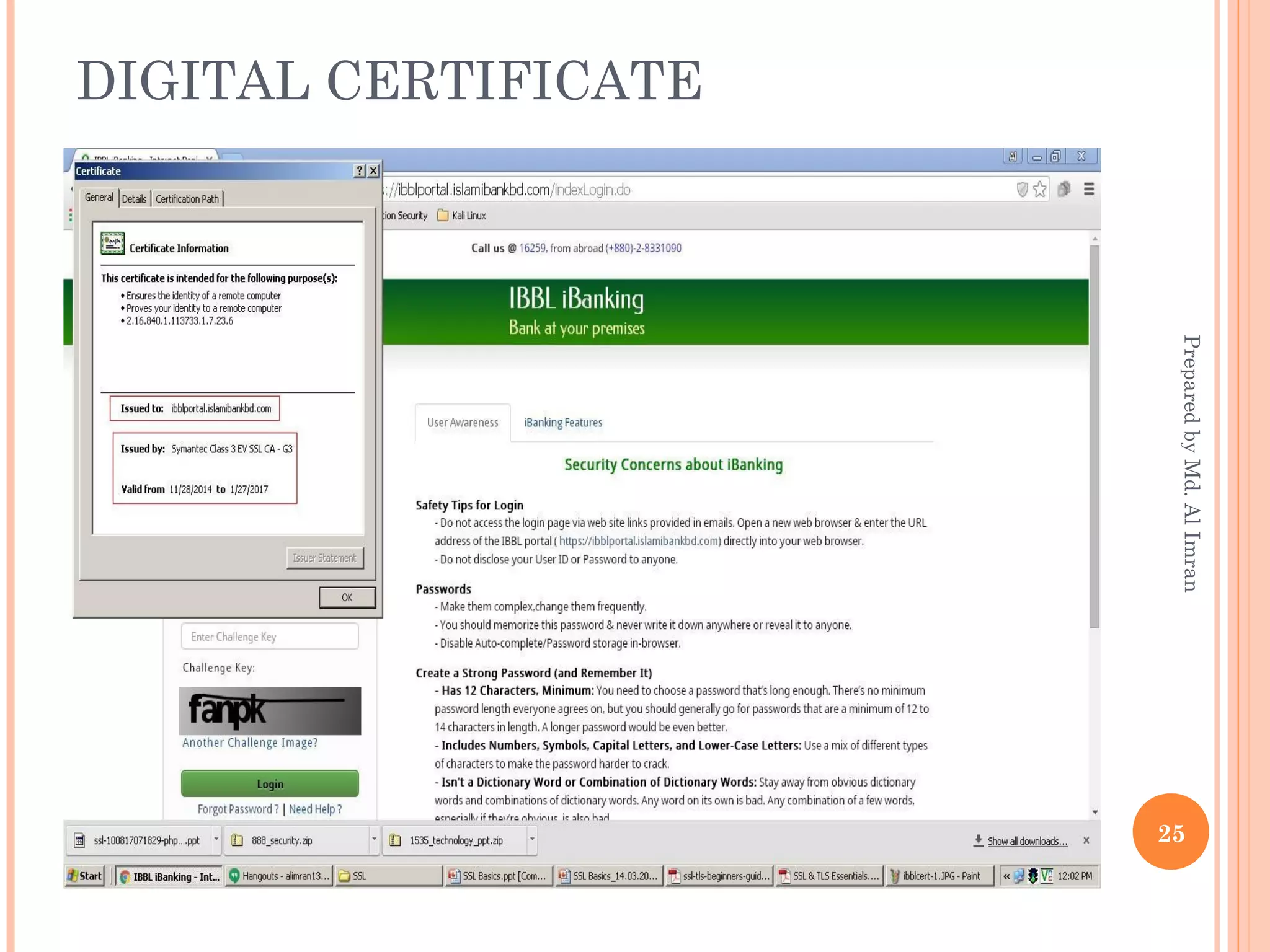Open the Certification Path tab
1270x952 pixels.
pyautogui.click(x=187, y=199)
